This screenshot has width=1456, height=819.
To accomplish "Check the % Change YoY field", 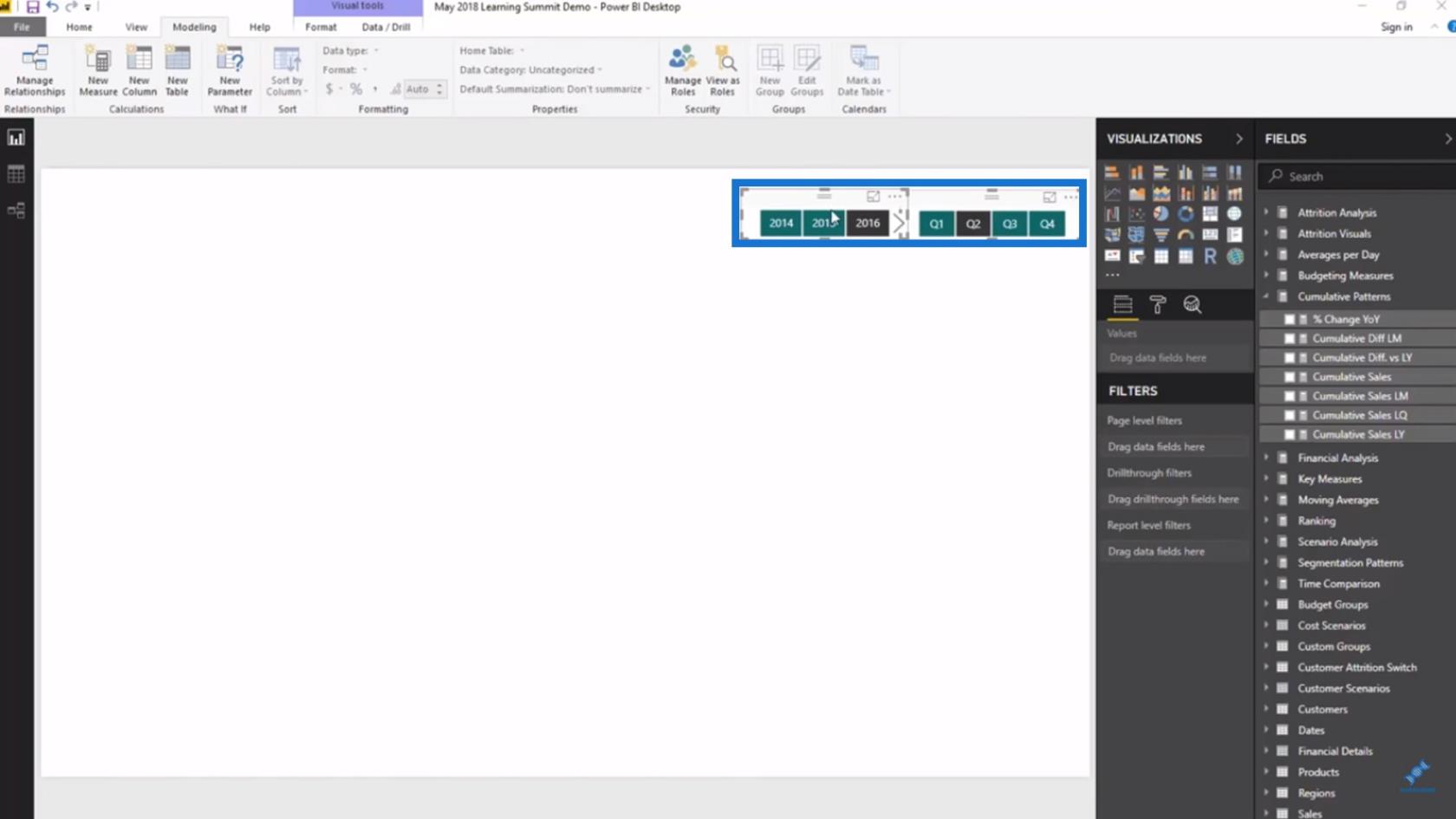I will click(x=1289, y=319).
